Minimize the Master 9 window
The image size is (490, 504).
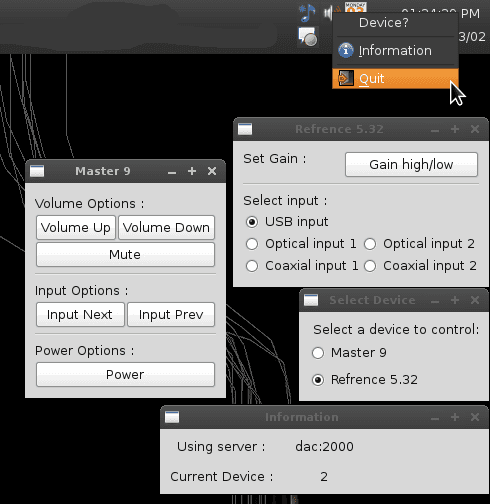pyautogui.click(x=172, y=172)
